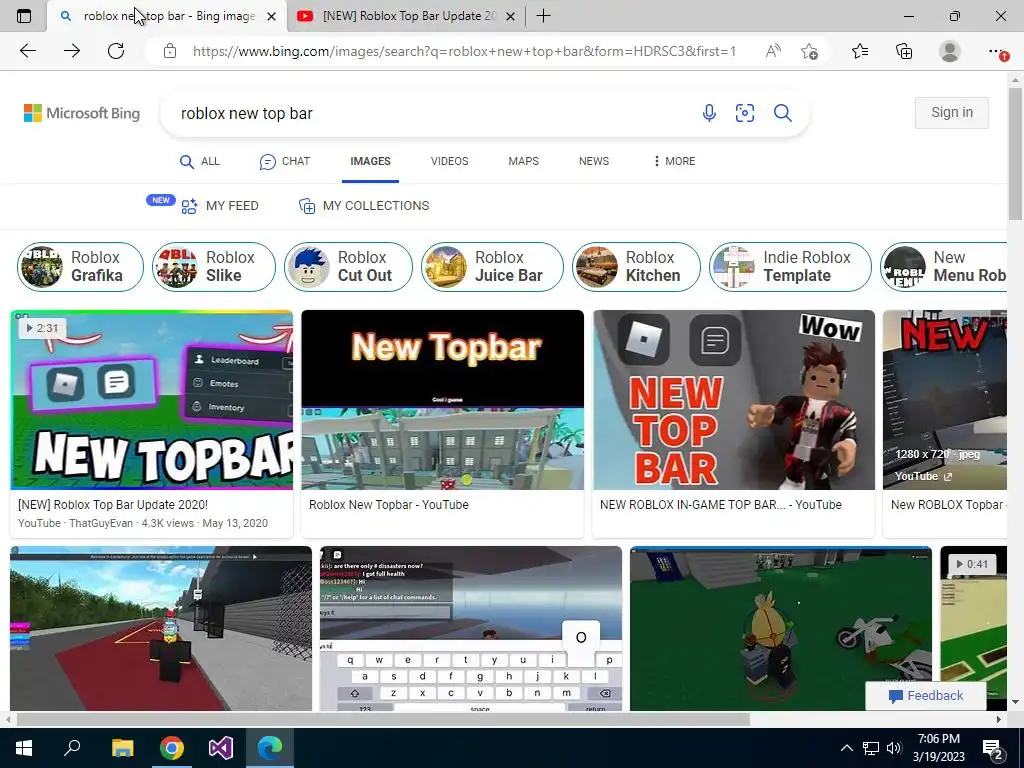Image resolution: width=1024 pixels, height=768 pixels.
Task: Select the Roblox Slike suggestion chip
Action: pyautogui.click(x=214, y=266)
